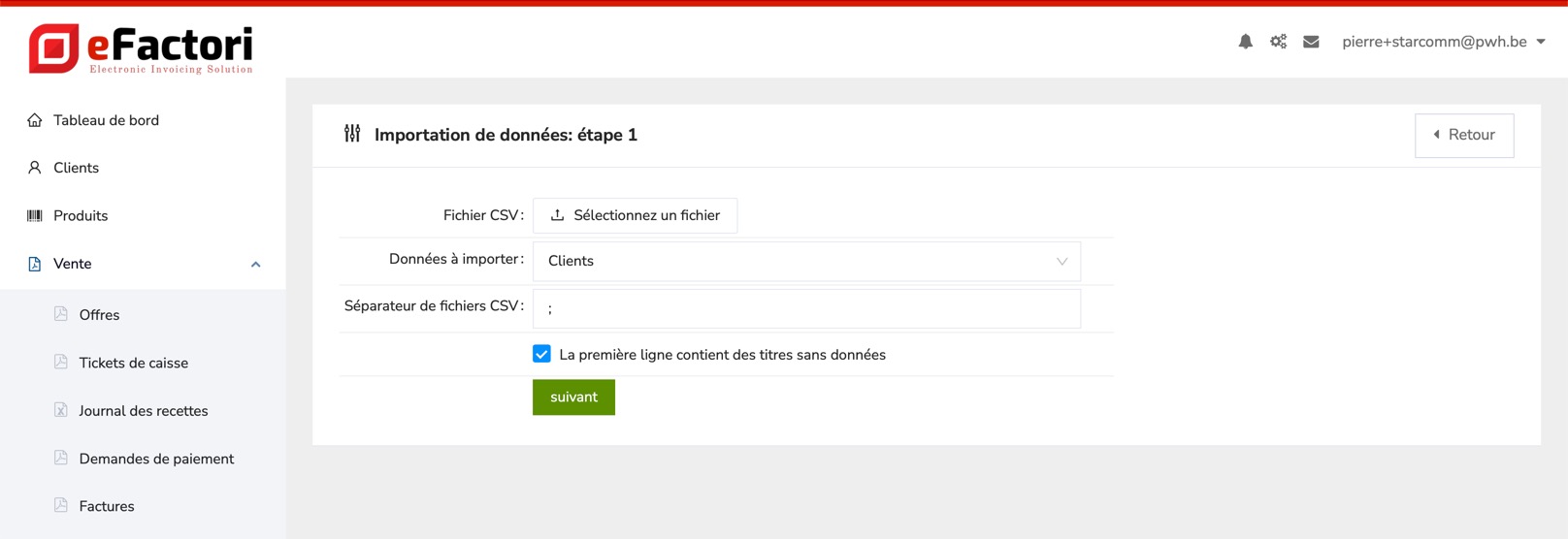Click the person icon next to Clients
Screen dimensions: 1568x539
(x=35, y=168)
